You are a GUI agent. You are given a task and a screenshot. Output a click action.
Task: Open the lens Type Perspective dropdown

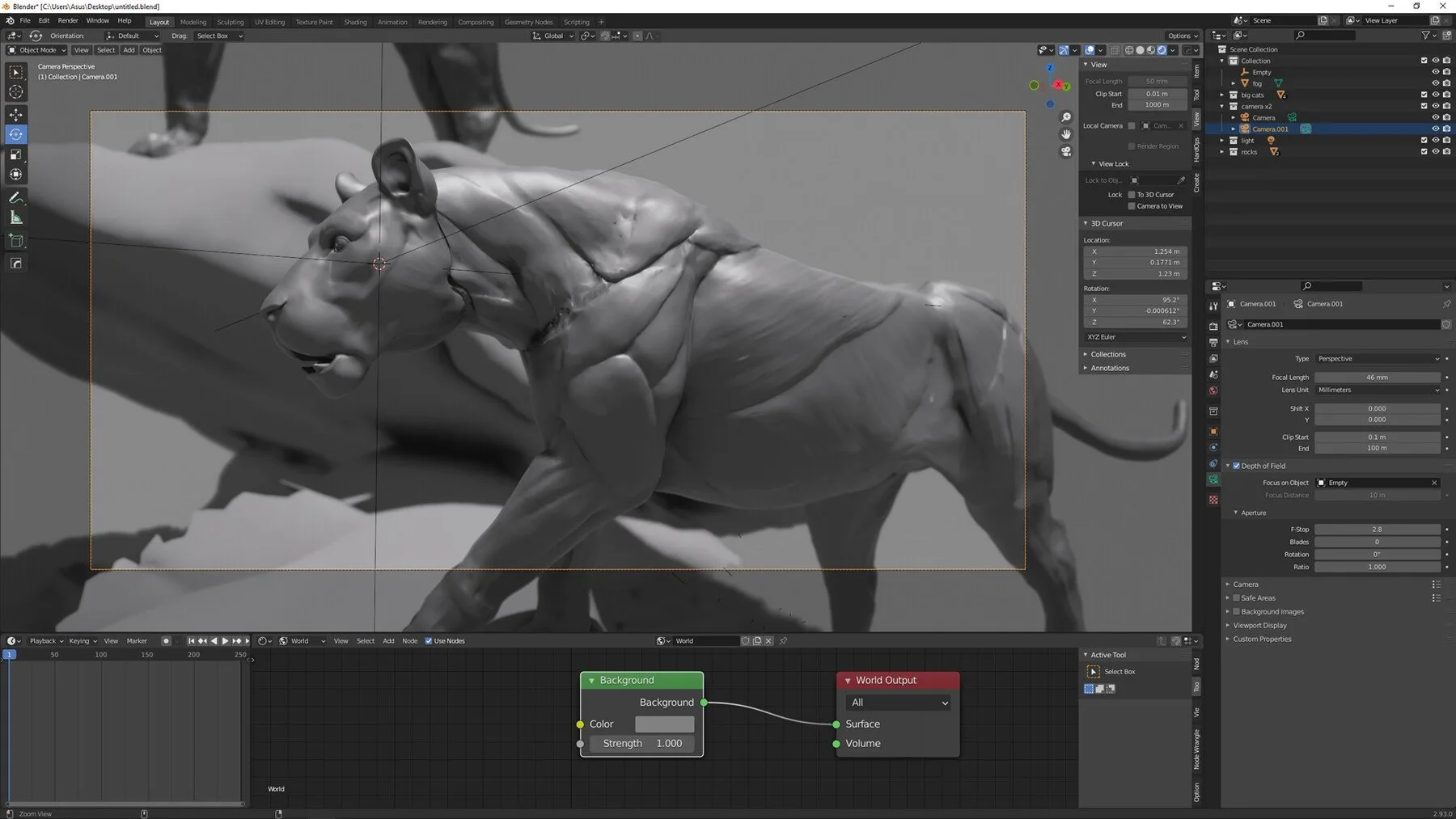[x=1378, y=359]
